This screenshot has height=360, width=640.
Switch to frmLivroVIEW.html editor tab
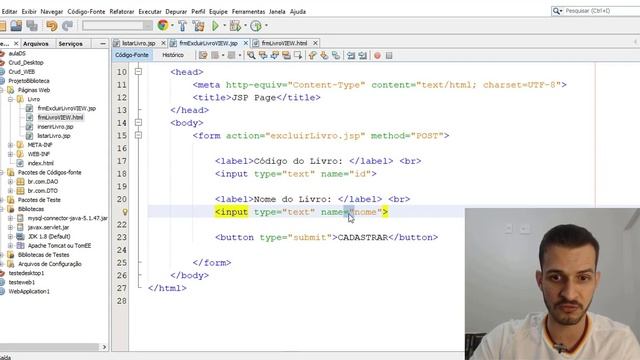(x=284, y=43)
